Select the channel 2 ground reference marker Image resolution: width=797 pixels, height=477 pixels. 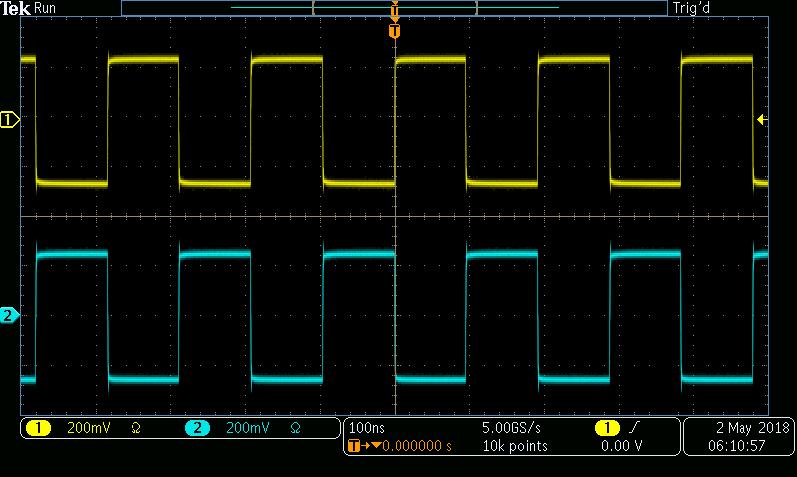pos(10,316)
